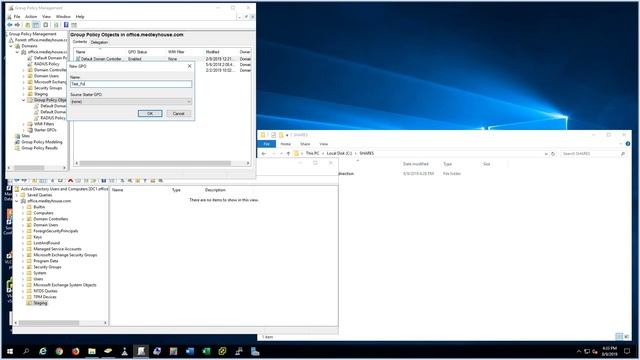
Task: Expand Starter GPOs node in GPM tree
Action: (x=24, y=130)
